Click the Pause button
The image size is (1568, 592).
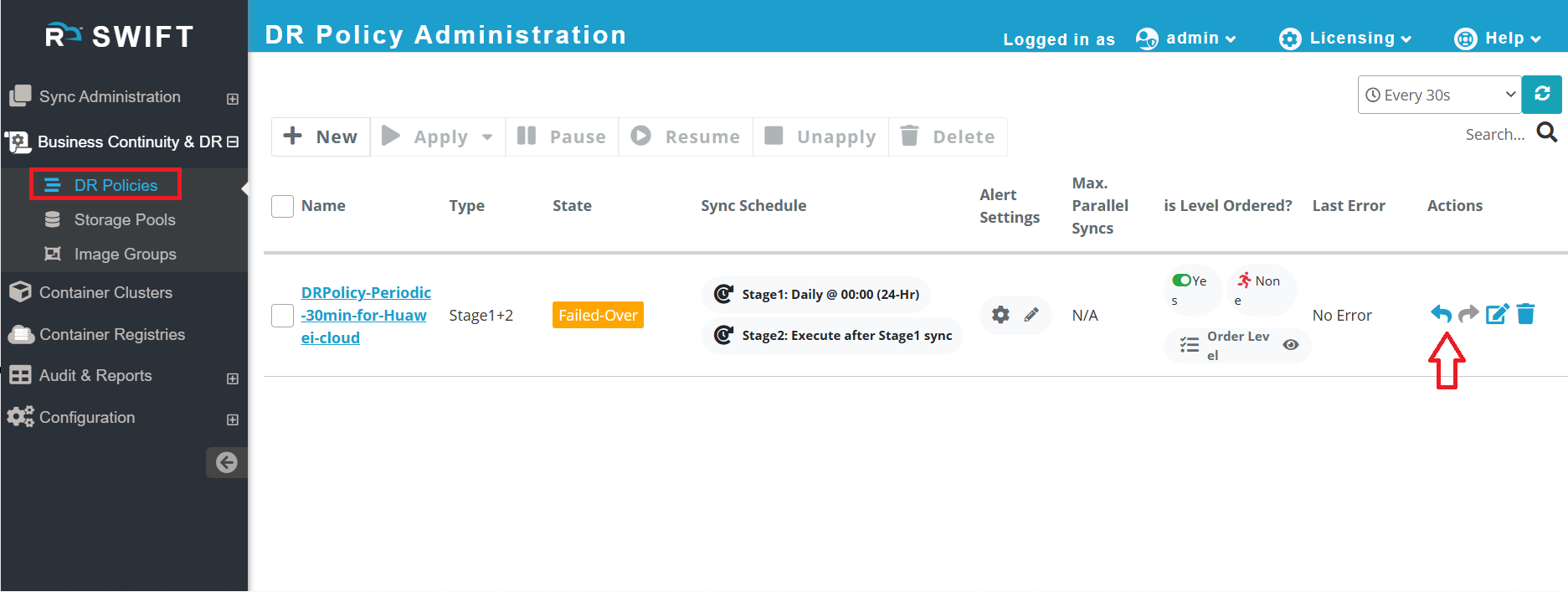tap(562, 136)
